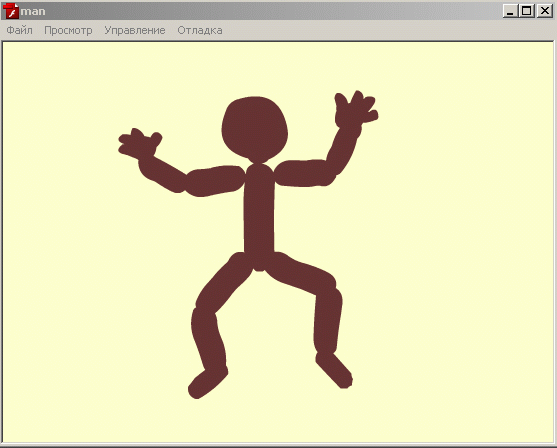
Task: Open the Файл menu
Action: tap(20, 31)
